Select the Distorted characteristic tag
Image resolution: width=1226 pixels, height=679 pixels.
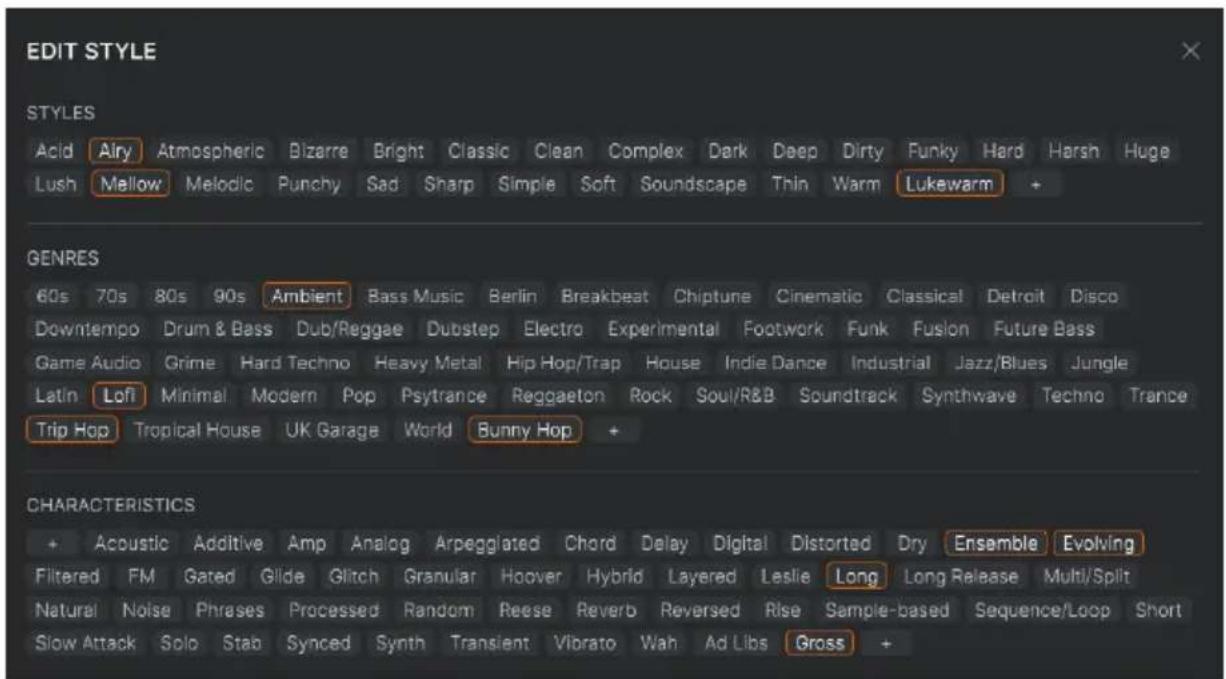pyautogui.click(x=833, y=544)
